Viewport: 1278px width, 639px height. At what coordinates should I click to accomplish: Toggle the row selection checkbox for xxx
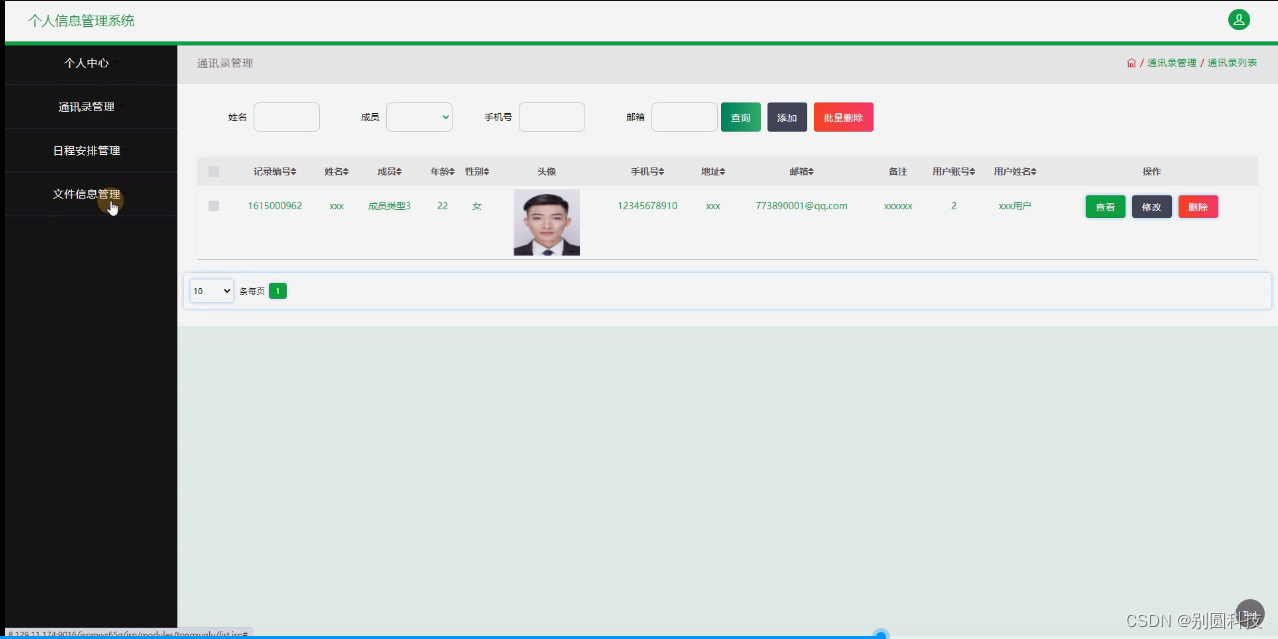coord(213,206)
